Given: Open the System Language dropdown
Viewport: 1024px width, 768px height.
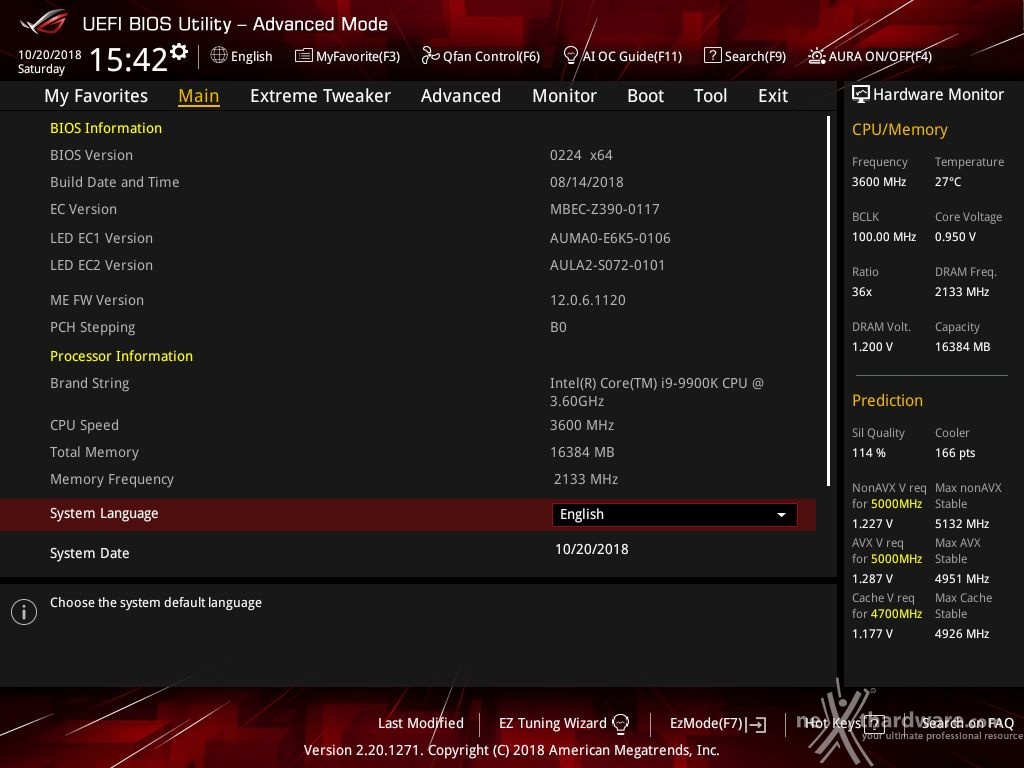Looking at the screenshot, I should point(674,515).
